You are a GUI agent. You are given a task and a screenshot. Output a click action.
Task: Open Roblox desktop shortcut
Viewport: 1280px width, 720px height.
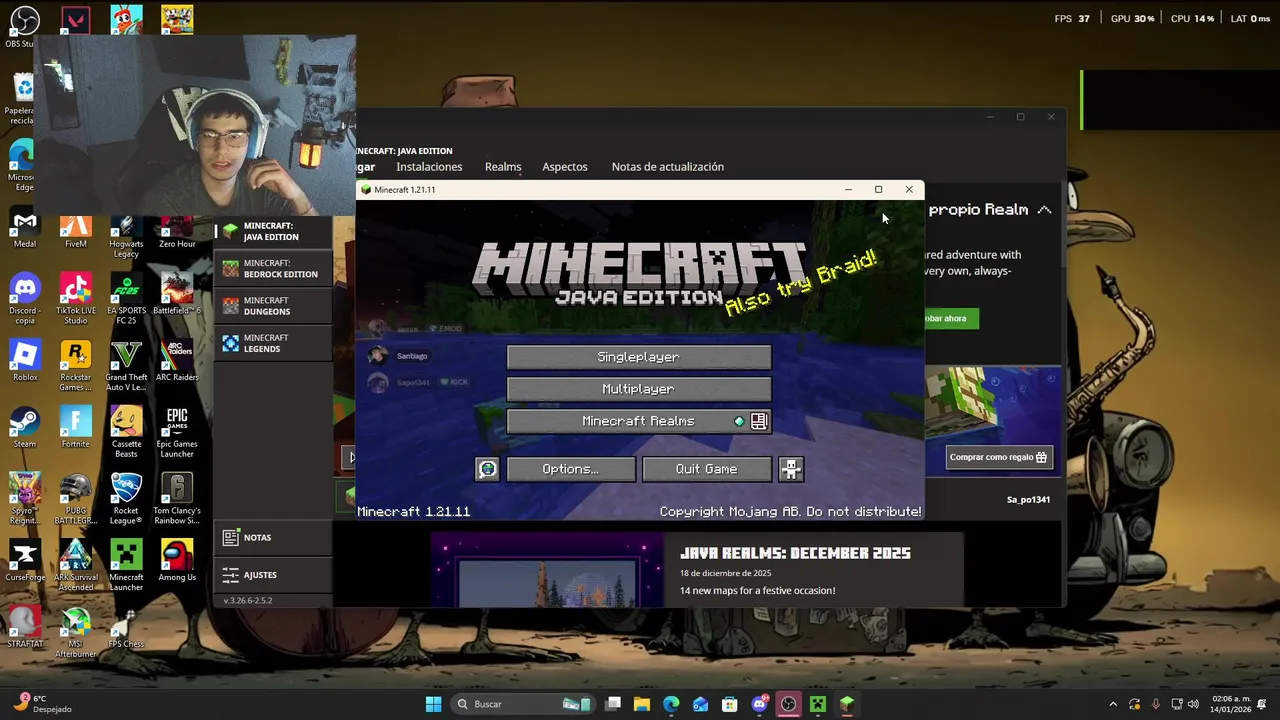[x=25, y=362]
